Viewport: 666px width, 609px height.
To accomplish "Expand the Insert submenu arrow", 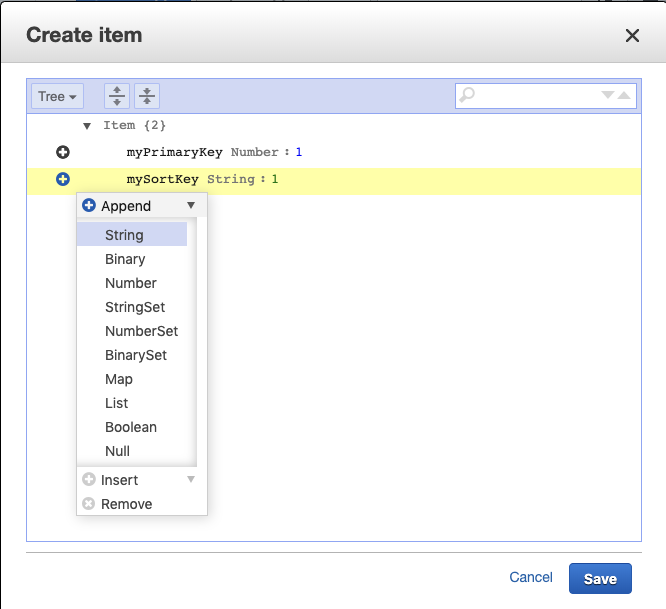I will (x=191, y=480).
